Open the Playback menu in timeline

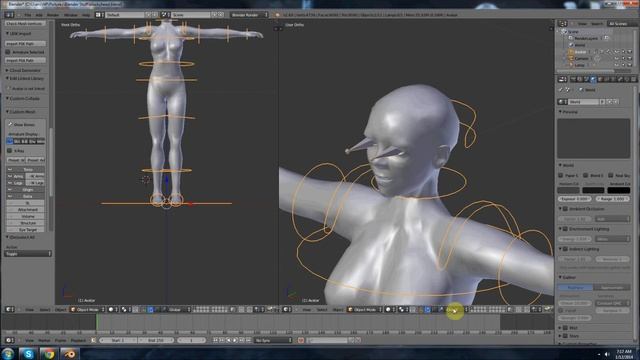click(78, 340)
